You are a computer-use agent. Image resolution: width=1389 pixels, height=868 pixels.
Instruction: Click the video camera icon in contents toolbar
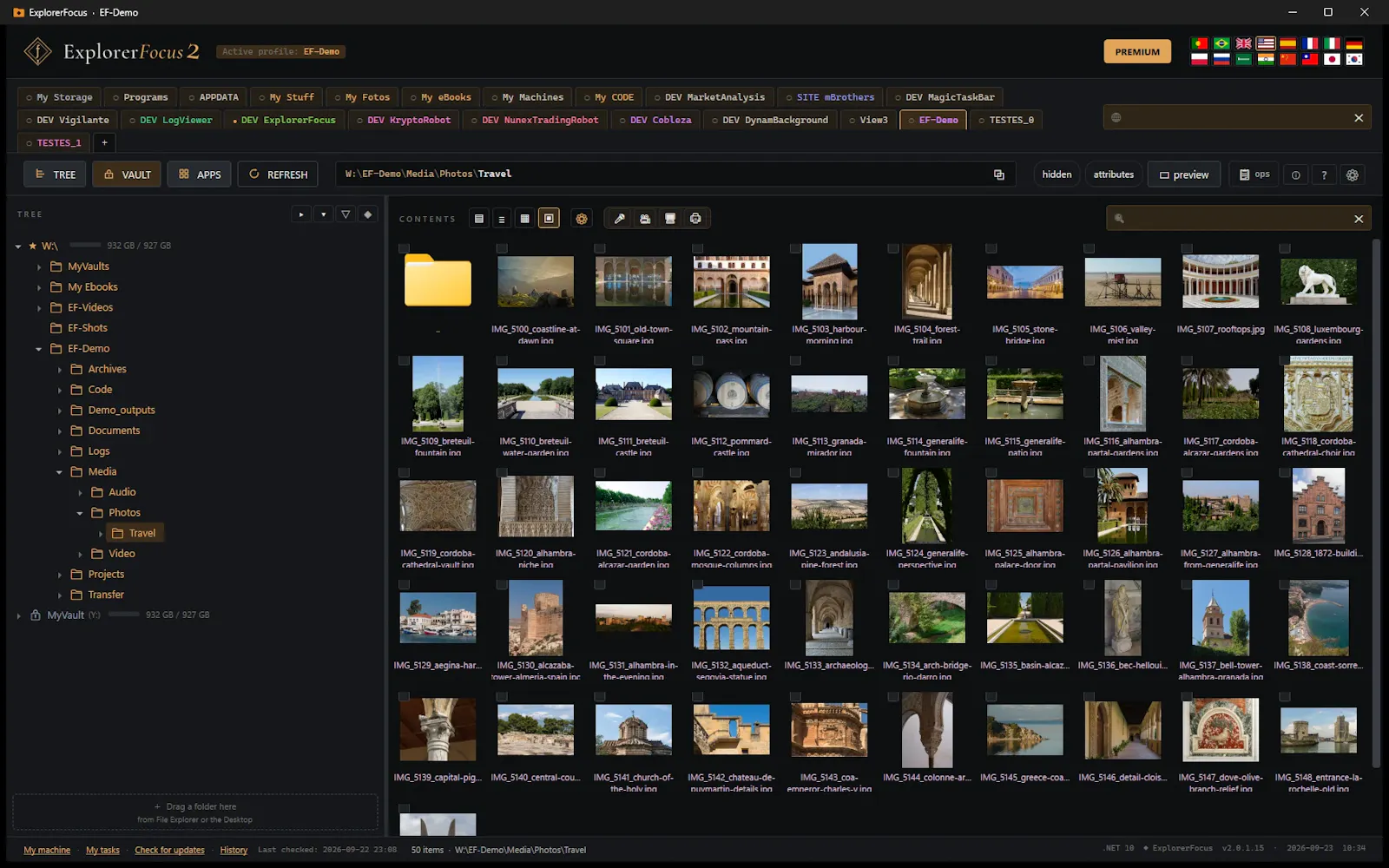tap(645, 219)
